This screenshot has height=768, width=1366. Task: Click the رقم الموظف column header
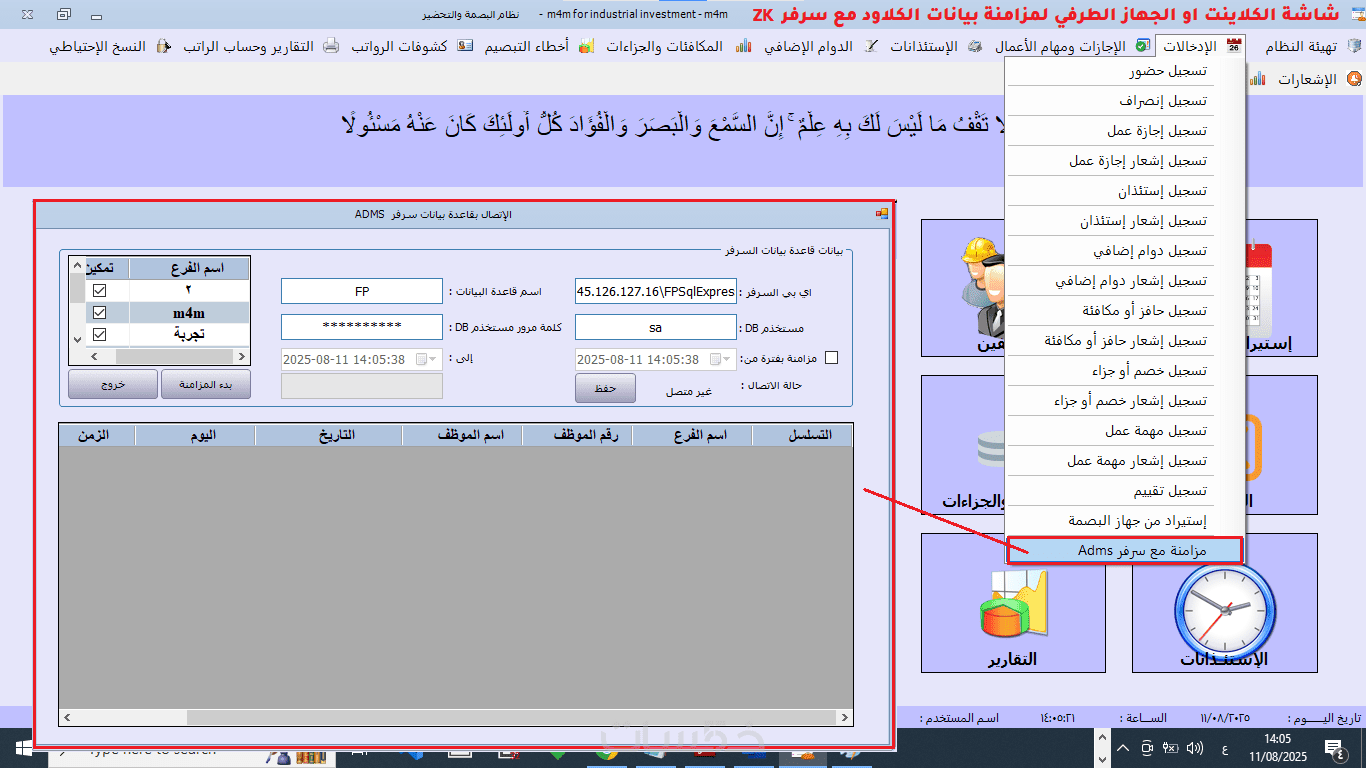(x=577, y=435)
